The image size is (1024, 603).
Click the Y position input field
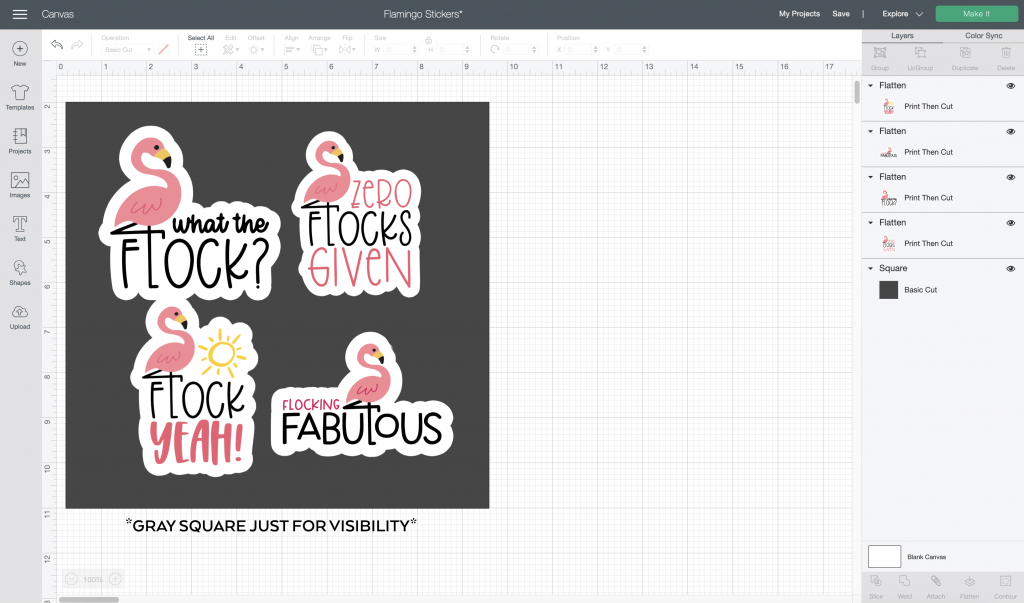coord(630,50)
